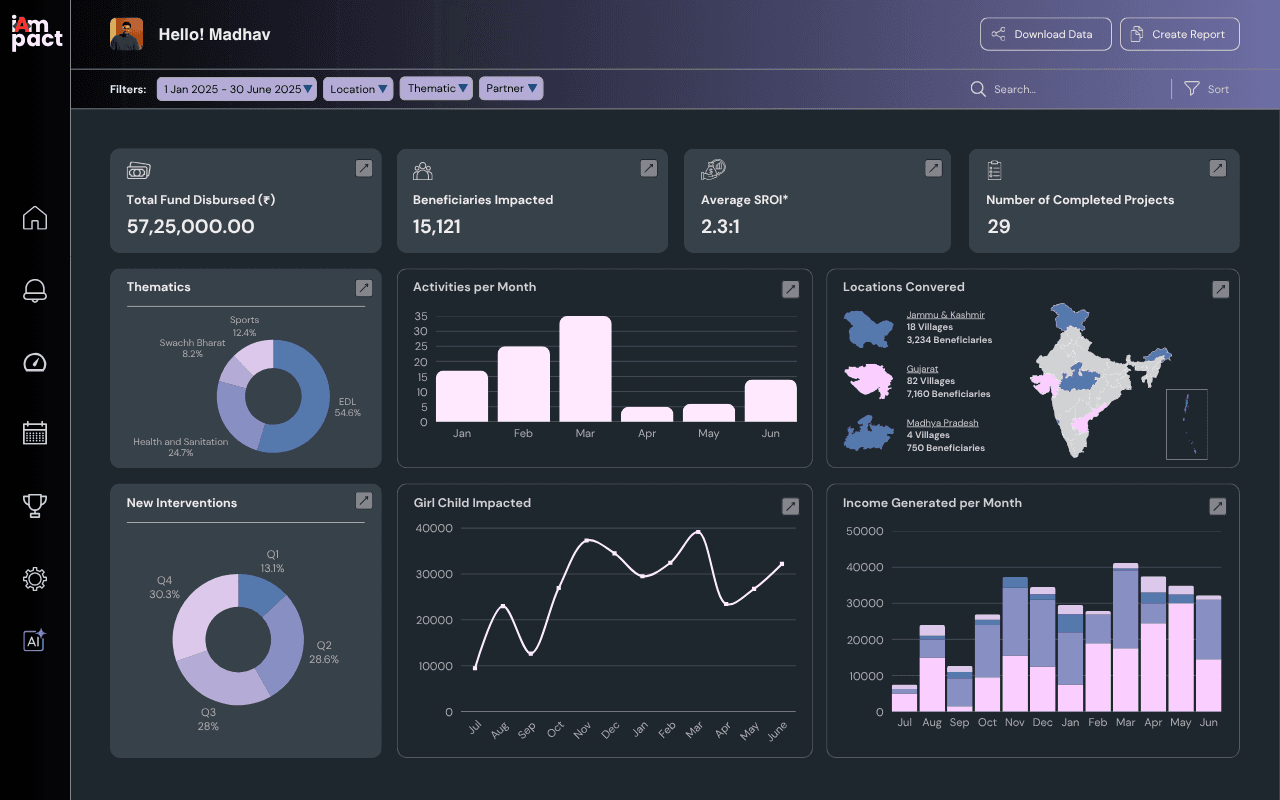Image resolution: width=1280 pixels, height=800 pixels.
Task: Click the money icon on Fund card
Action: 138,171
